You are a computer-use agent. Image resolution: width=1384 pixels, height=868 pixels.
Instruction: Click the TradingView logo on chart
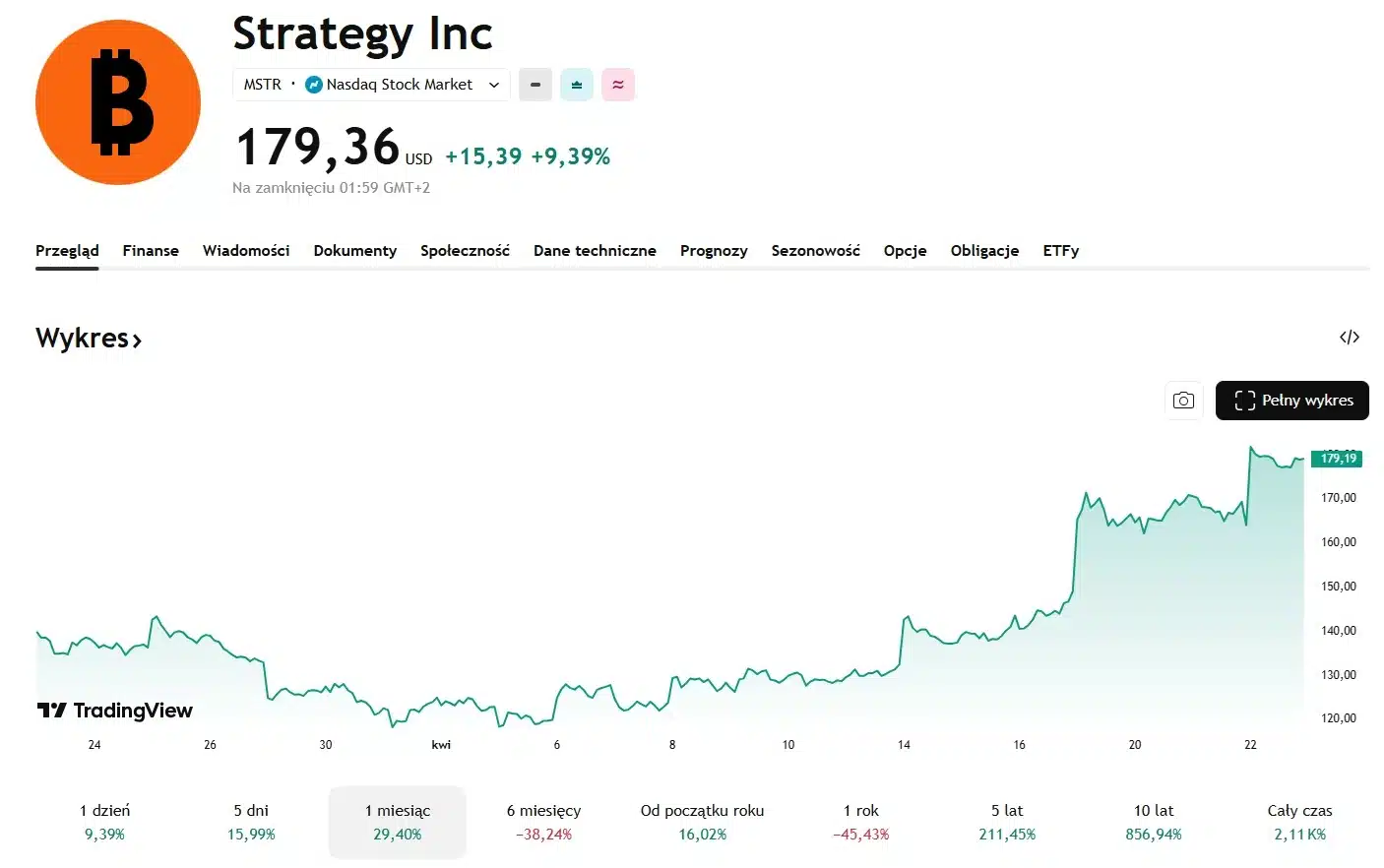point(115,711)
